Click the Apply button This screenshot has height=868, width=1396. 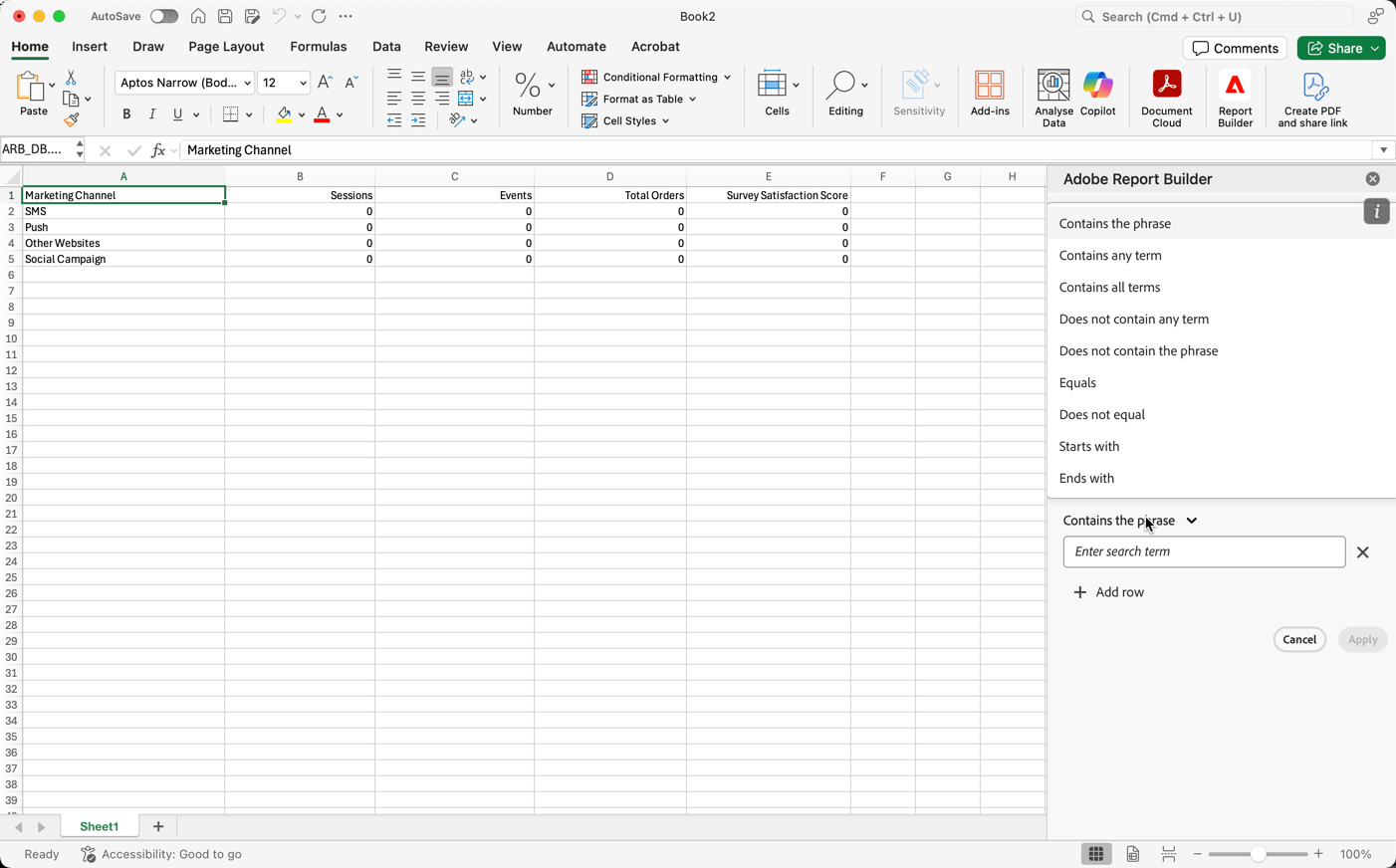point(1362,639)
